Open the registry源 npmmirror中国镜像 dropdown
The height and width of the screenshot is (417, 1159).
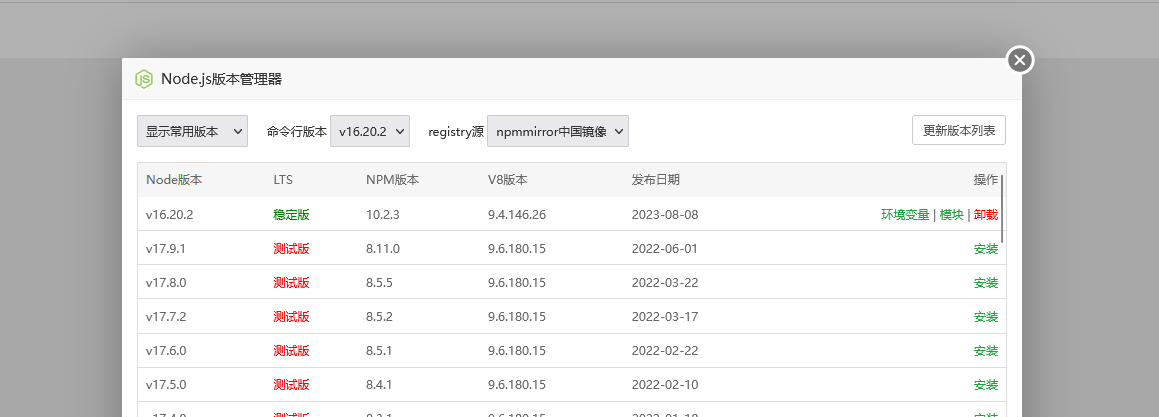click(557, 131)
